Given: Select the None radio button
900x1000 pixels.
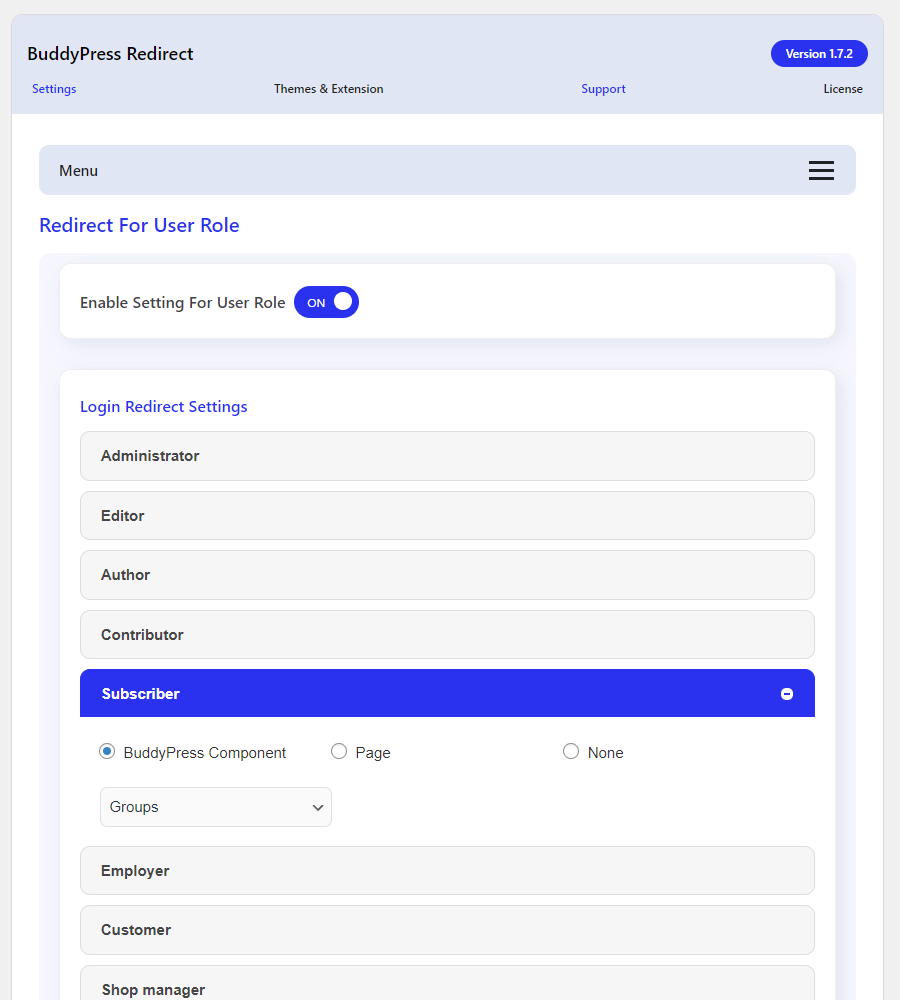Looking at the screenshot, I should tap(571, 750).
